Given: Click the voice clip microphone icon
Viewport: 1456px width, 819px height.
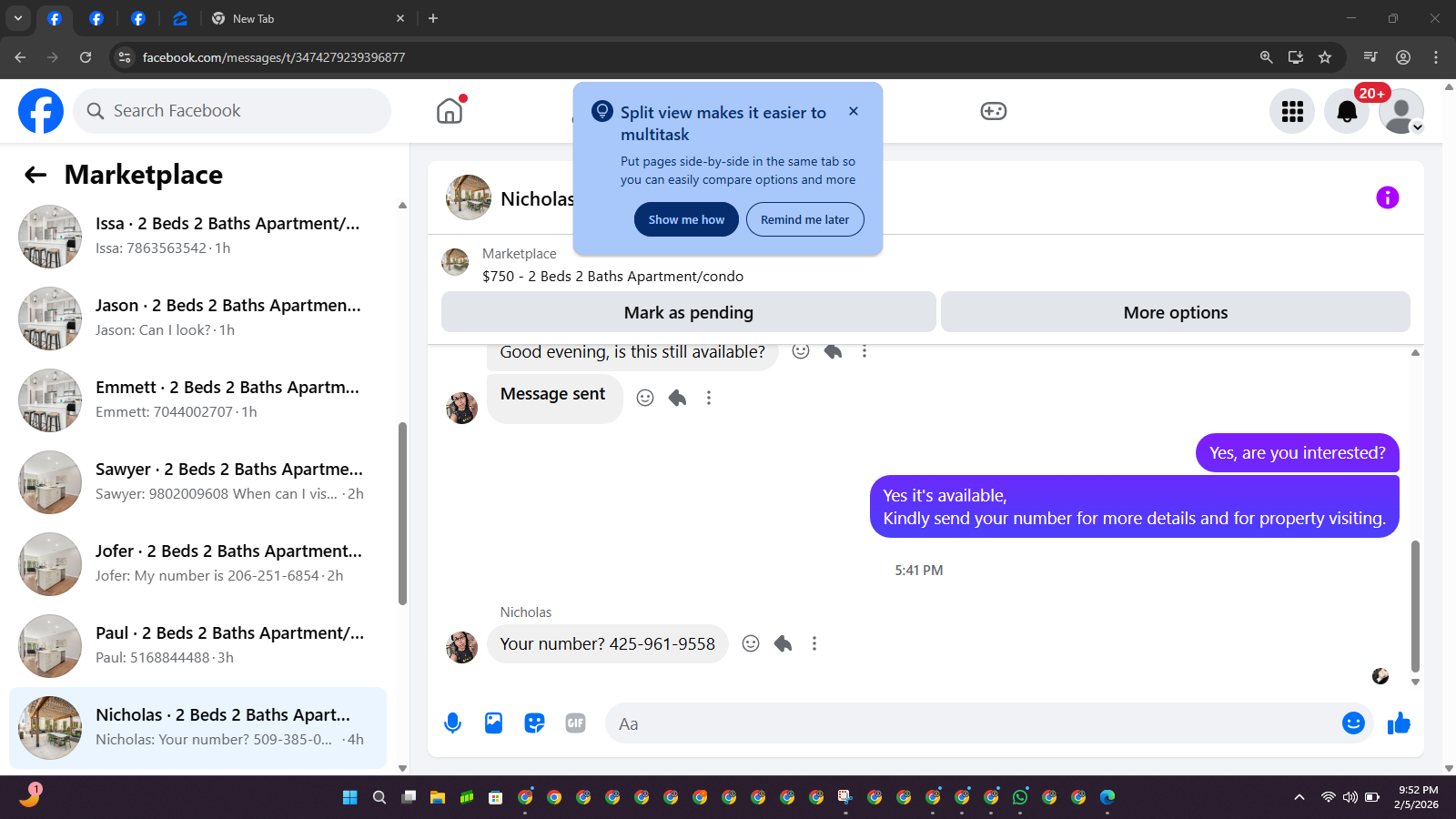Looking at the screenshot, I should pos(452,723).
